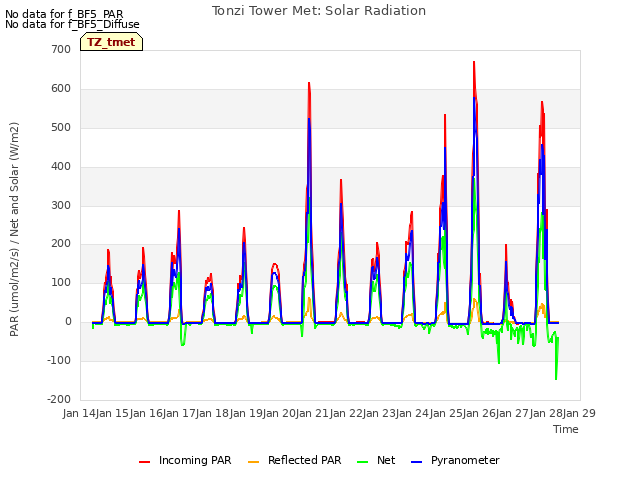Select the Reflected PAR legend label
Image resolution: width=640 pixels, height=480 pixels.
pos(304,460)
